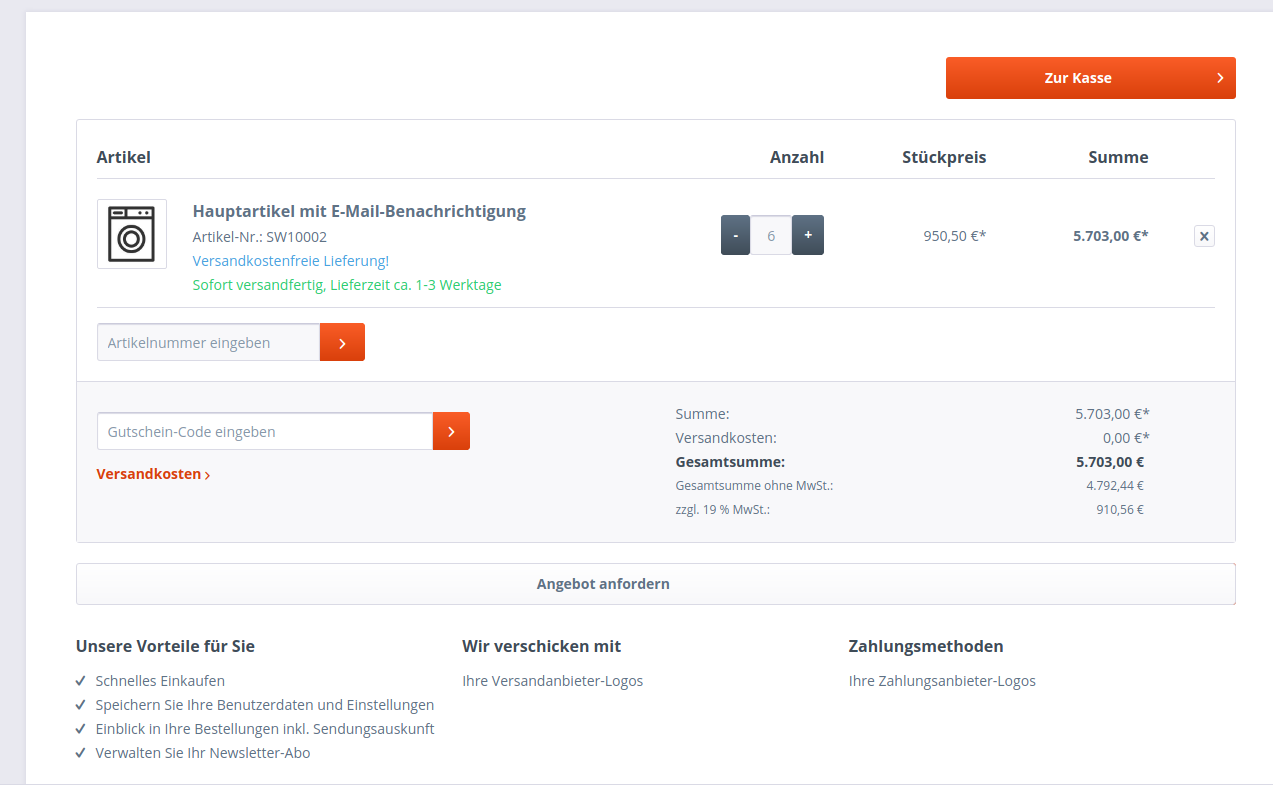Proceed to checkout with Zur Kasse

(x=1090, y=78)
